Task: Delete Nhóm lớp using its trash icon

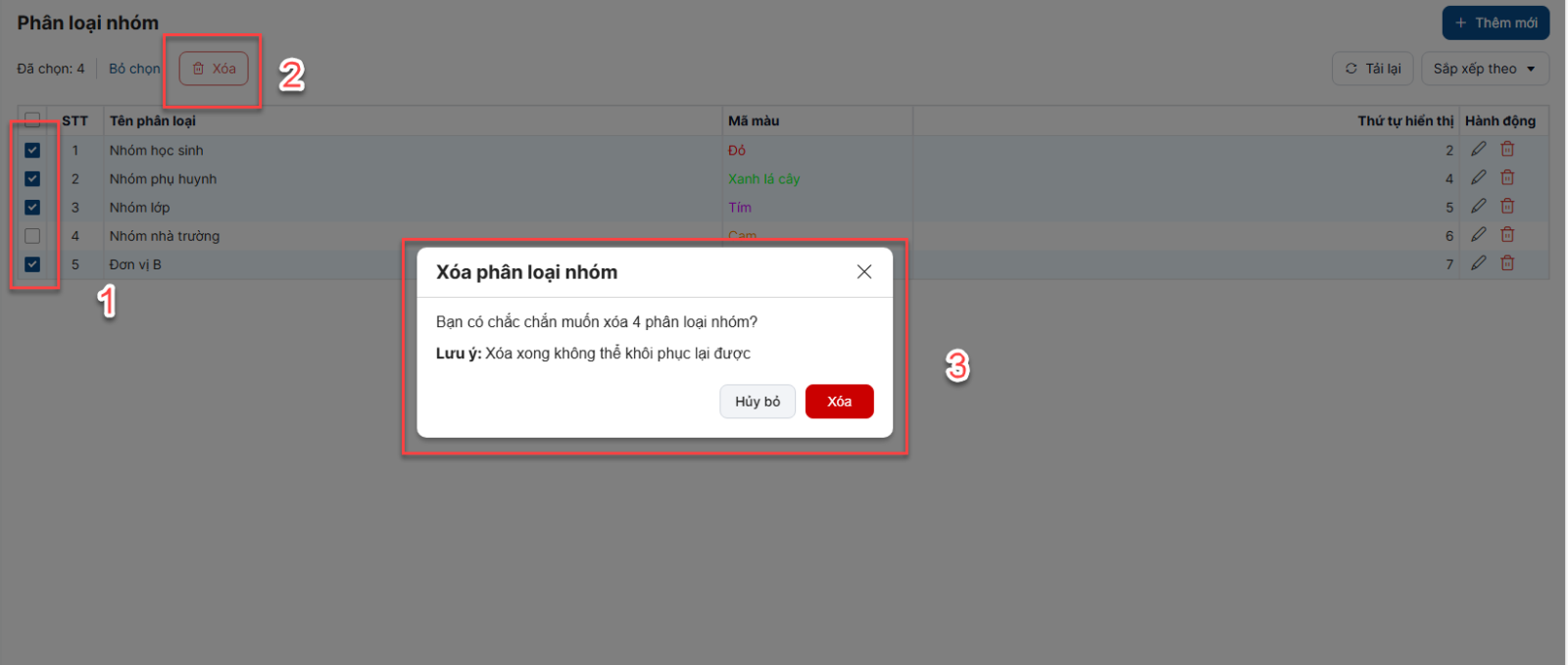Action: click(x=1507, y=206)
